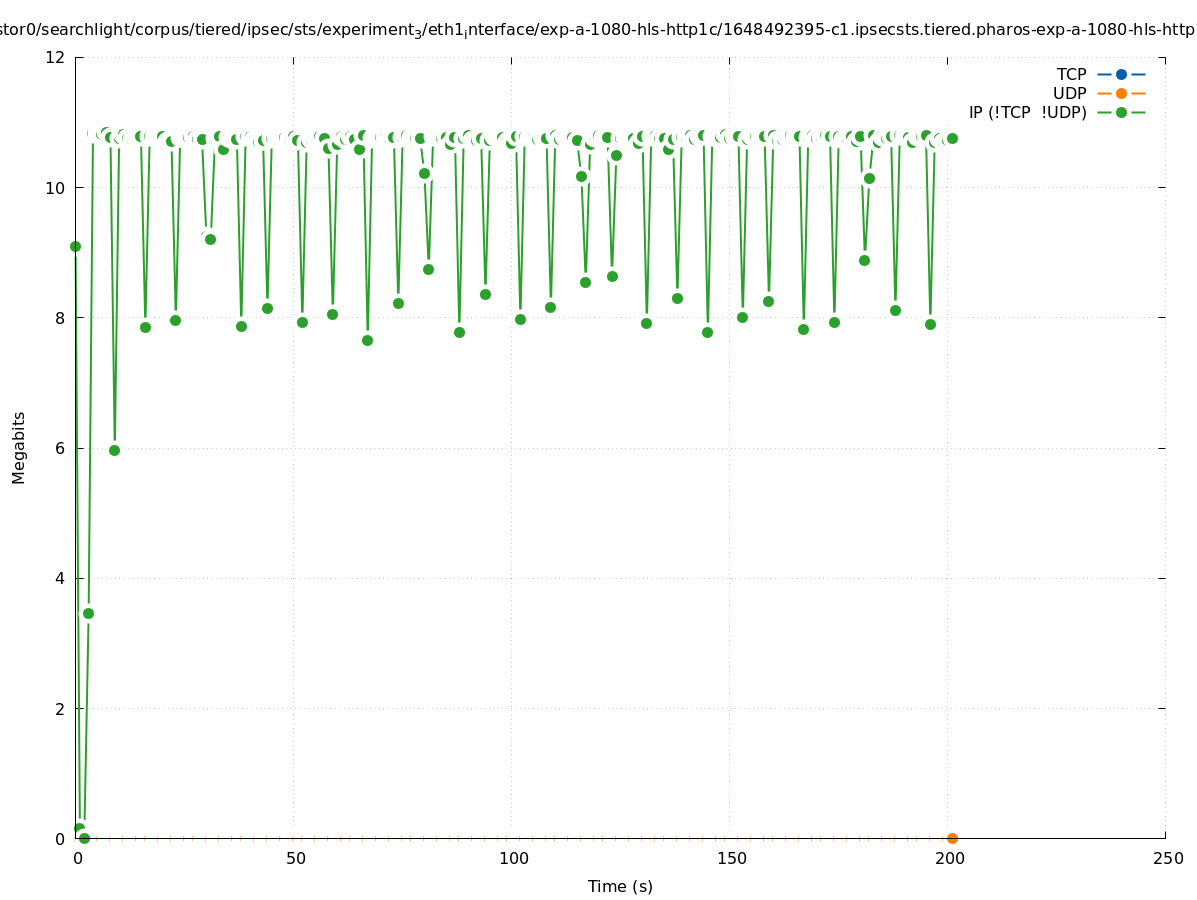Click the 100 tick on the time axis
The image size is (1197, 900).
click(513, 858)
